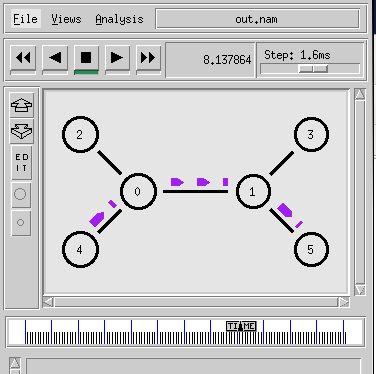Select node 3 in the topology

pos(311,134)
